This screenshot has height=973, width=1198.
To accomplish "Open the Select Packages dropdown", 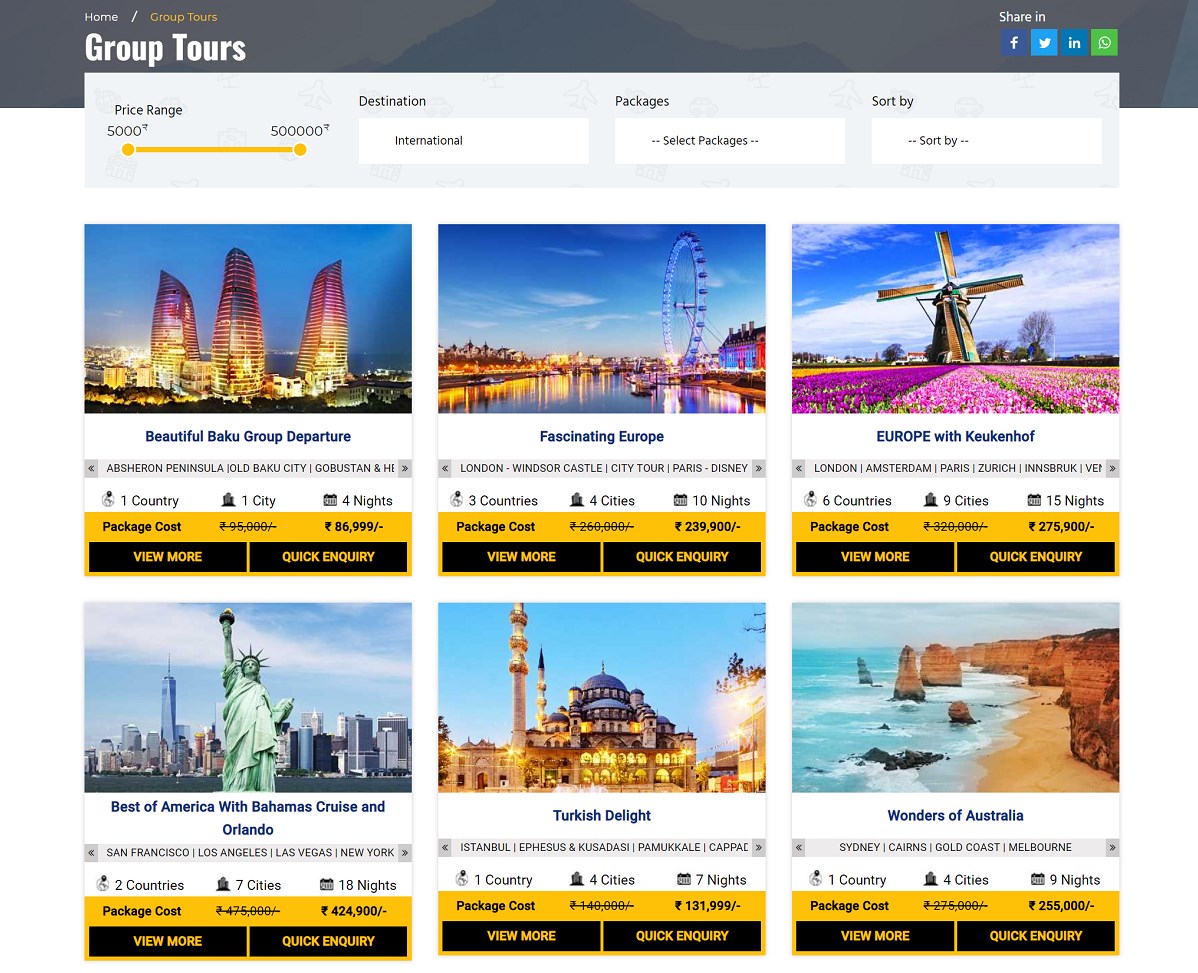I will 729,140.
